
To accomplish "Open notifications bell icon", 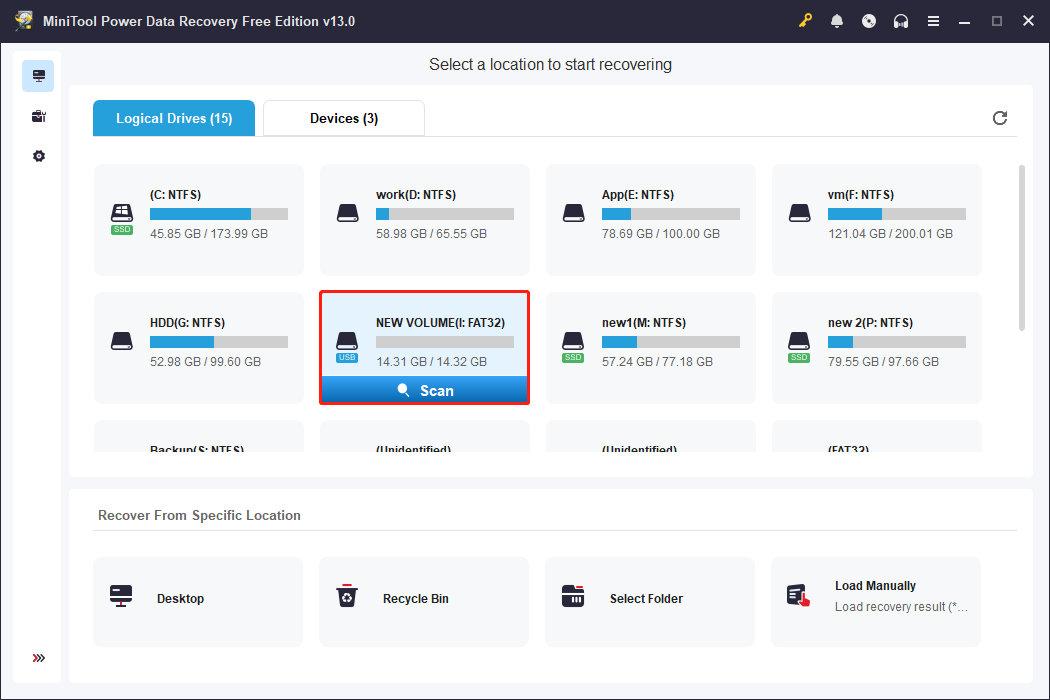I will pyautogui.click(x=837, y=21).
